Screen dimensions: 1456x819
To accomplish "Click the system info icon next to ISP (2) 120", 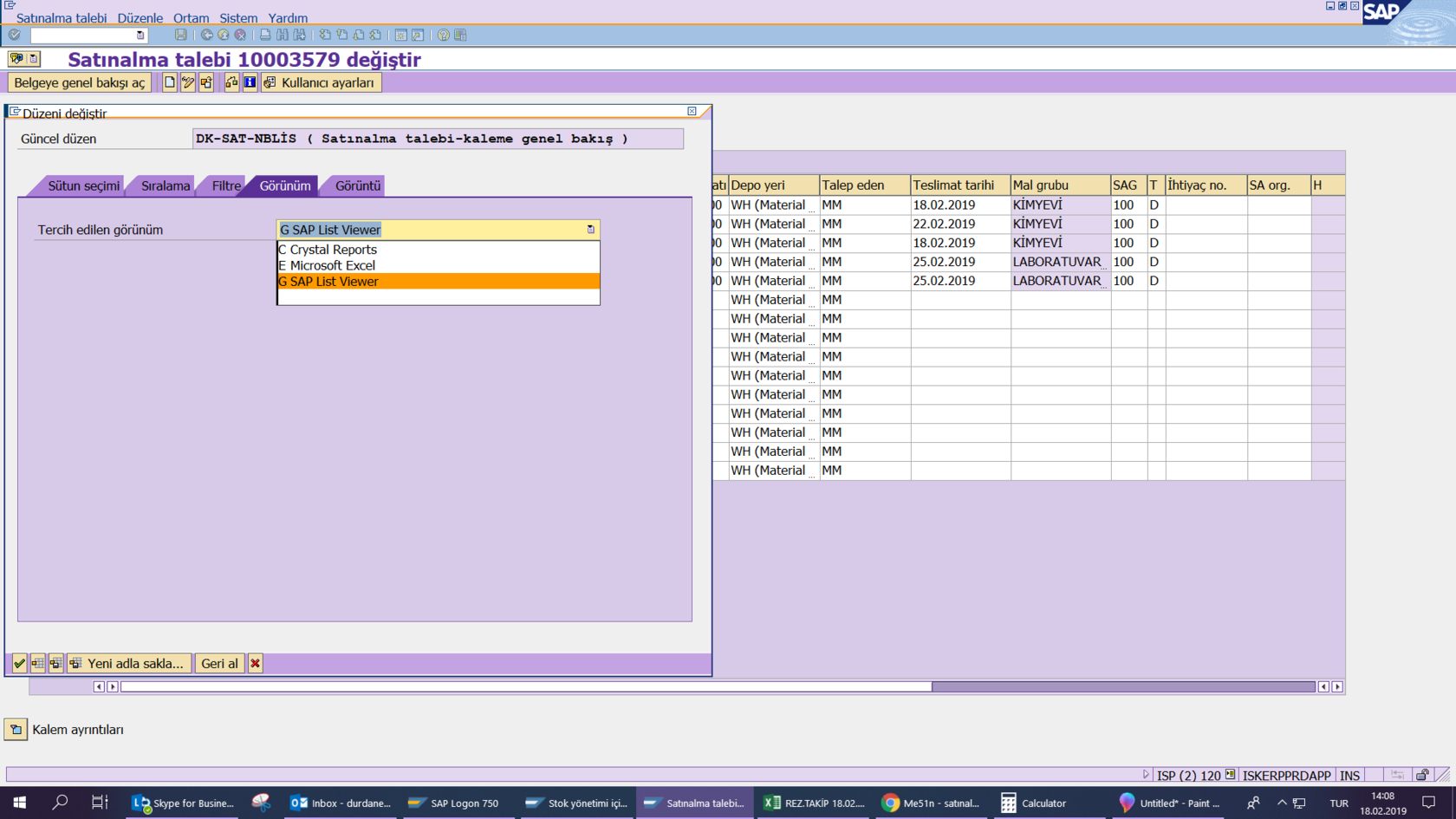I will (x=1231, y=775).
